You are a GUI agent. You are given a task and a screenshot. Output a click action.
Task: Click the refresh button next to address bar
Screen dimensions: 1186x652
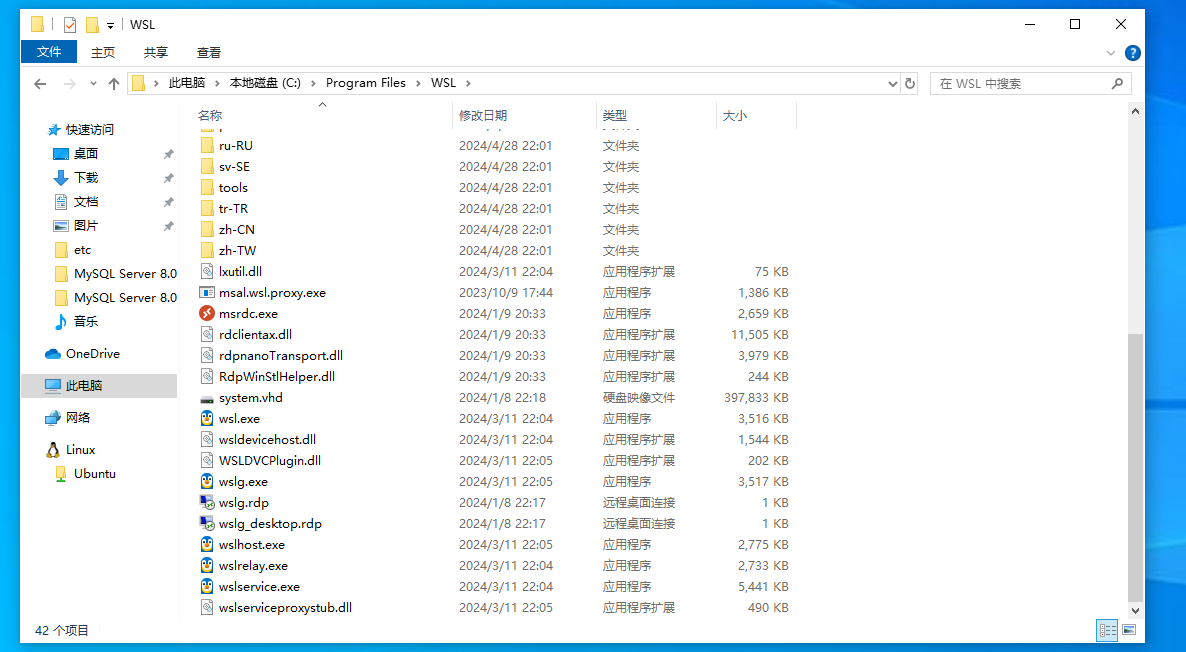(910, 83)
